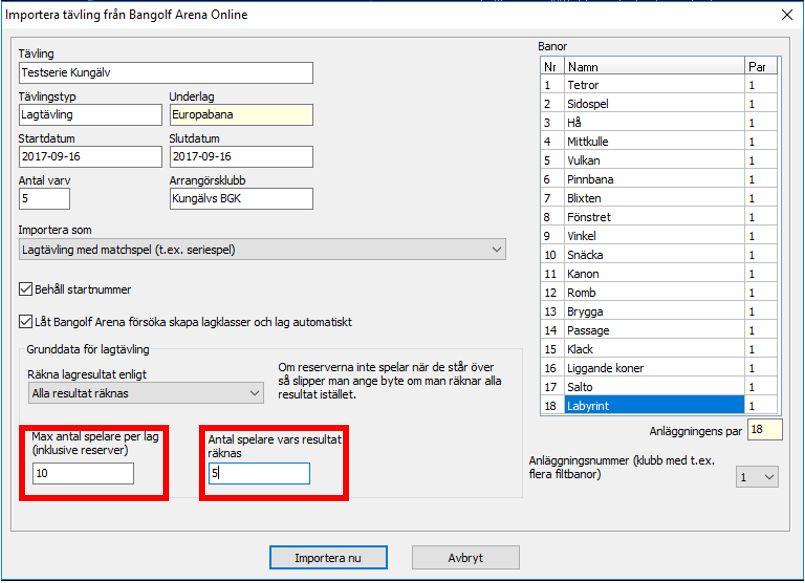Open the Anläggningsnummer dropdown
The image size is (805, 583).
[x=757, y=477]
